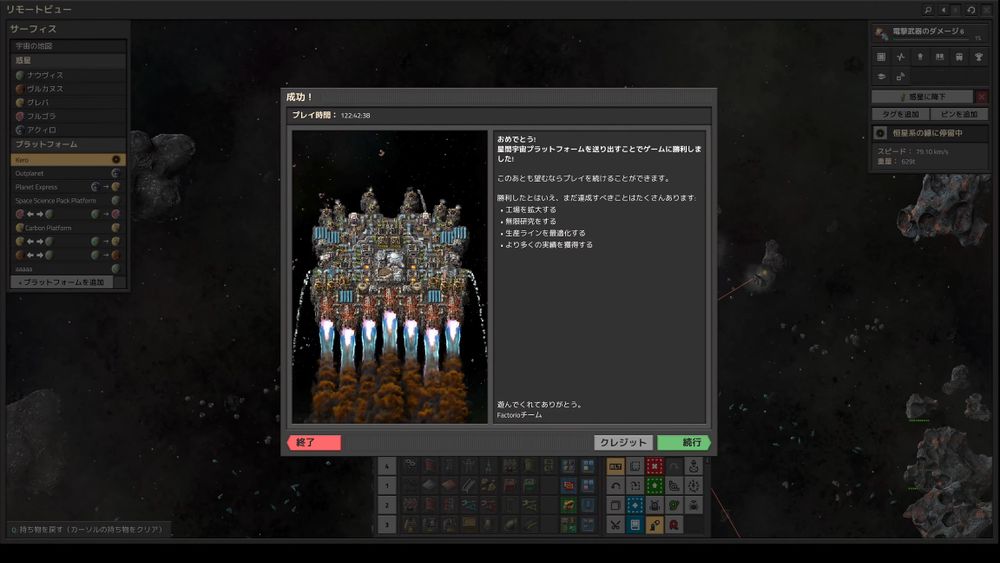The width and height of the screenshot is (1000, 563).
Task: Open 宇宙の地図 space map entry
Action: pos(68,46)
